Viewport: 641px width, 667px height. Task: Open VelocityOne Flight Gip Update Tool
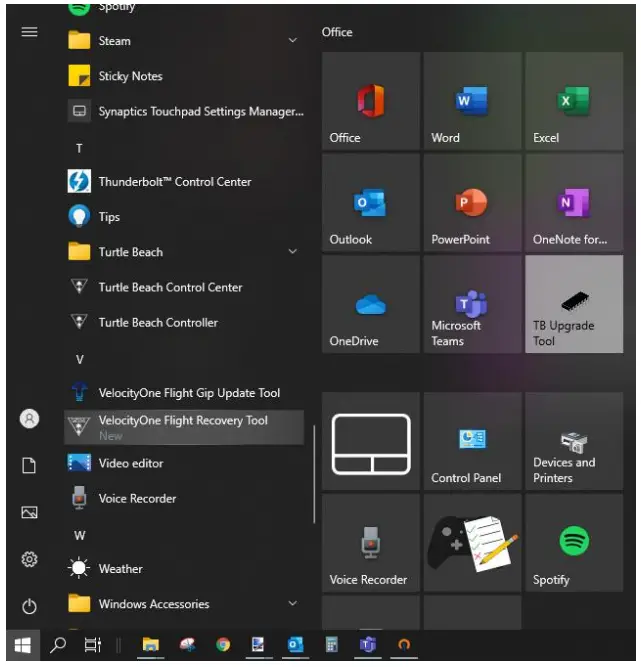[184, 393]
